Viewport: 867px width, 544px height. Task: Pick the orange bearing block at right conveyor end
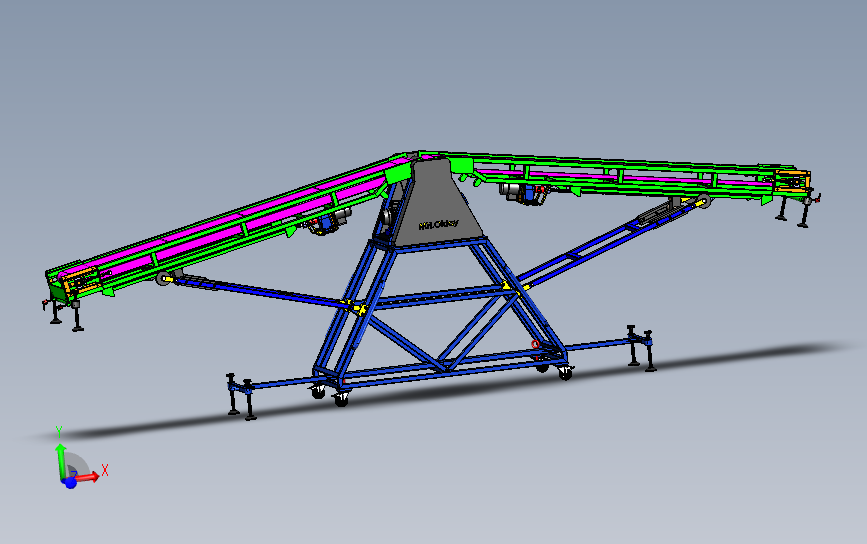click(x=793, y=181)
